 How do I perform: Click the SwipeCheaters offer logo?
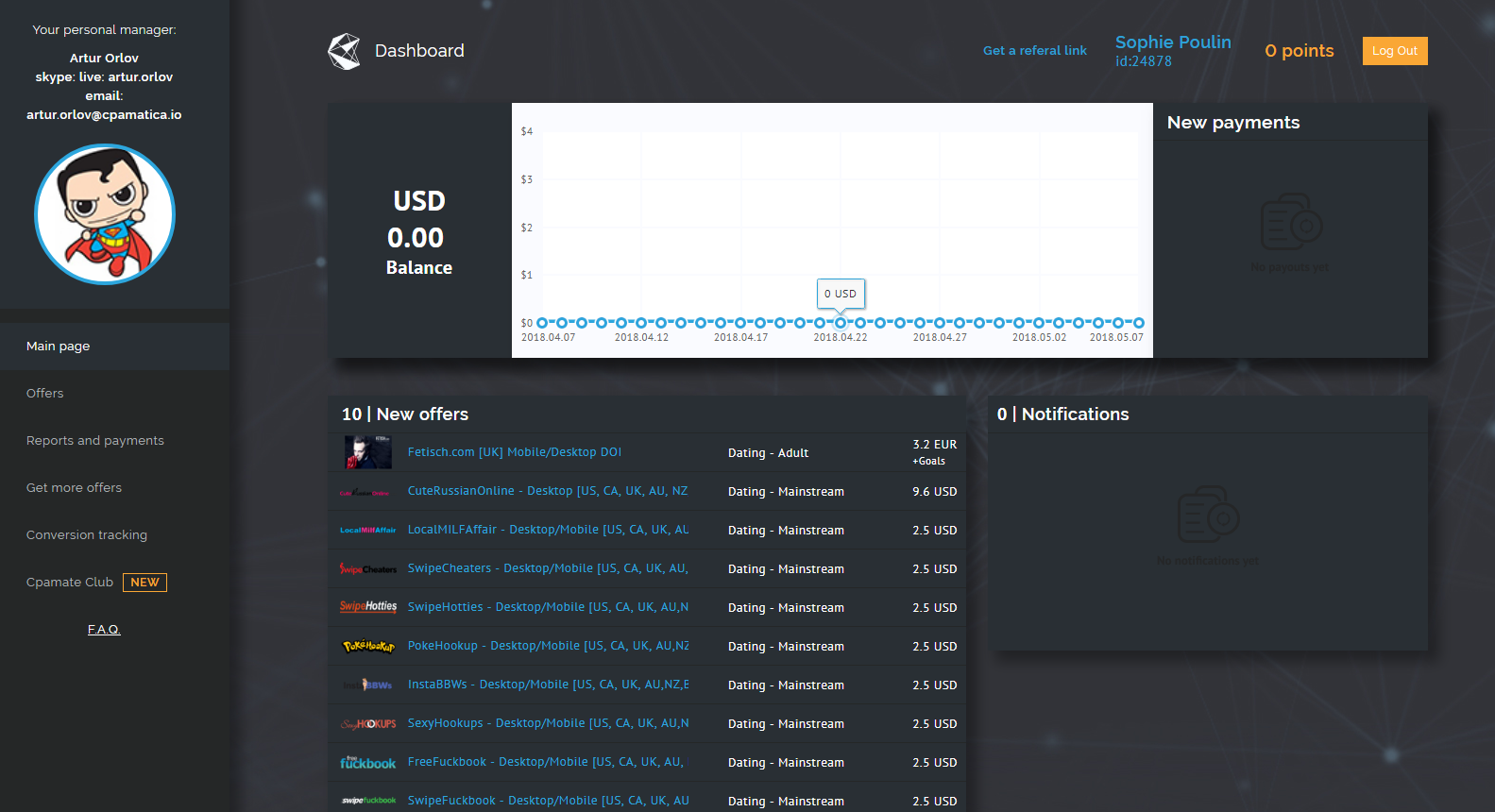pos(367,568)
